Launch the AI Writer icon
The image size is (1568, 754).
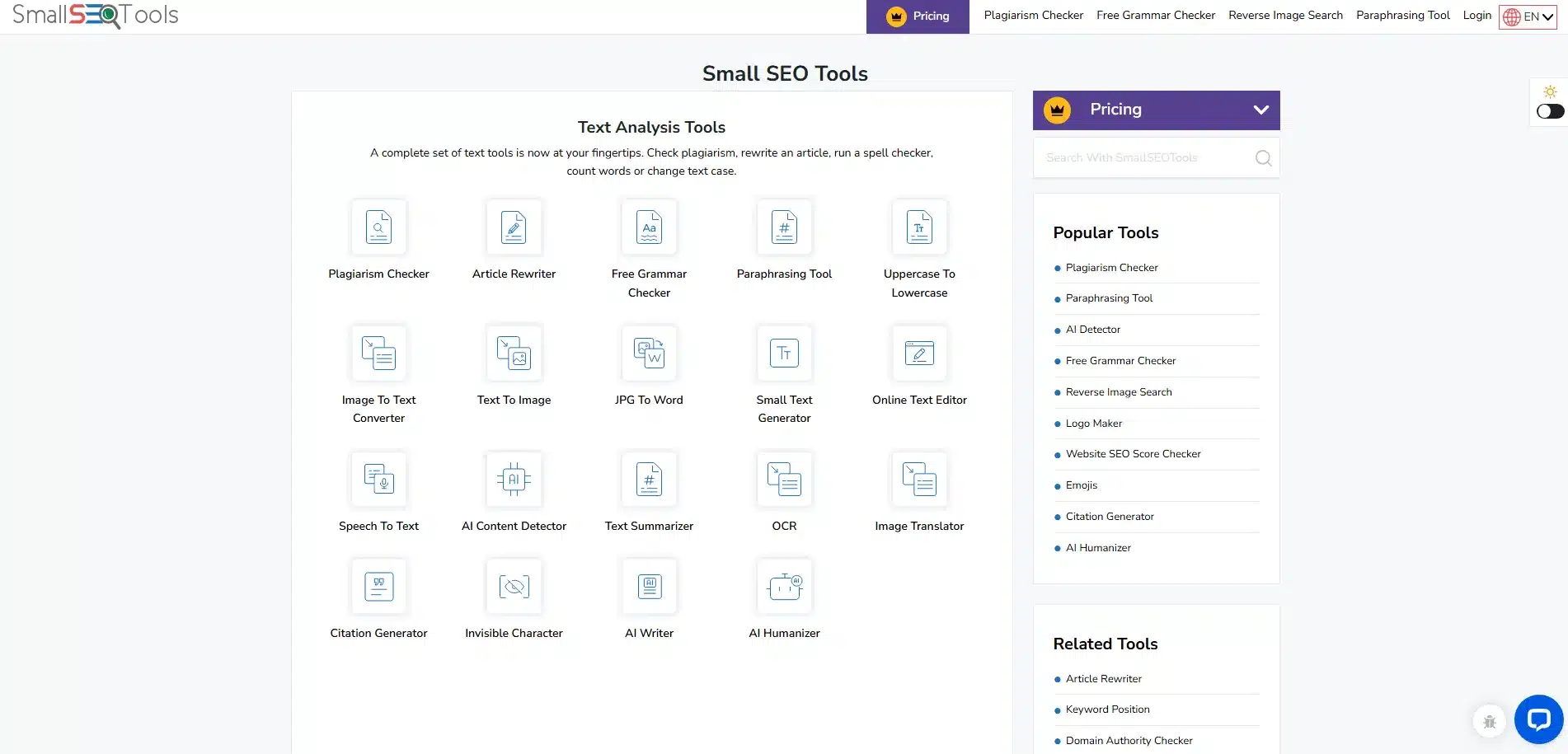pyautogui.click(x=649, y=587)
